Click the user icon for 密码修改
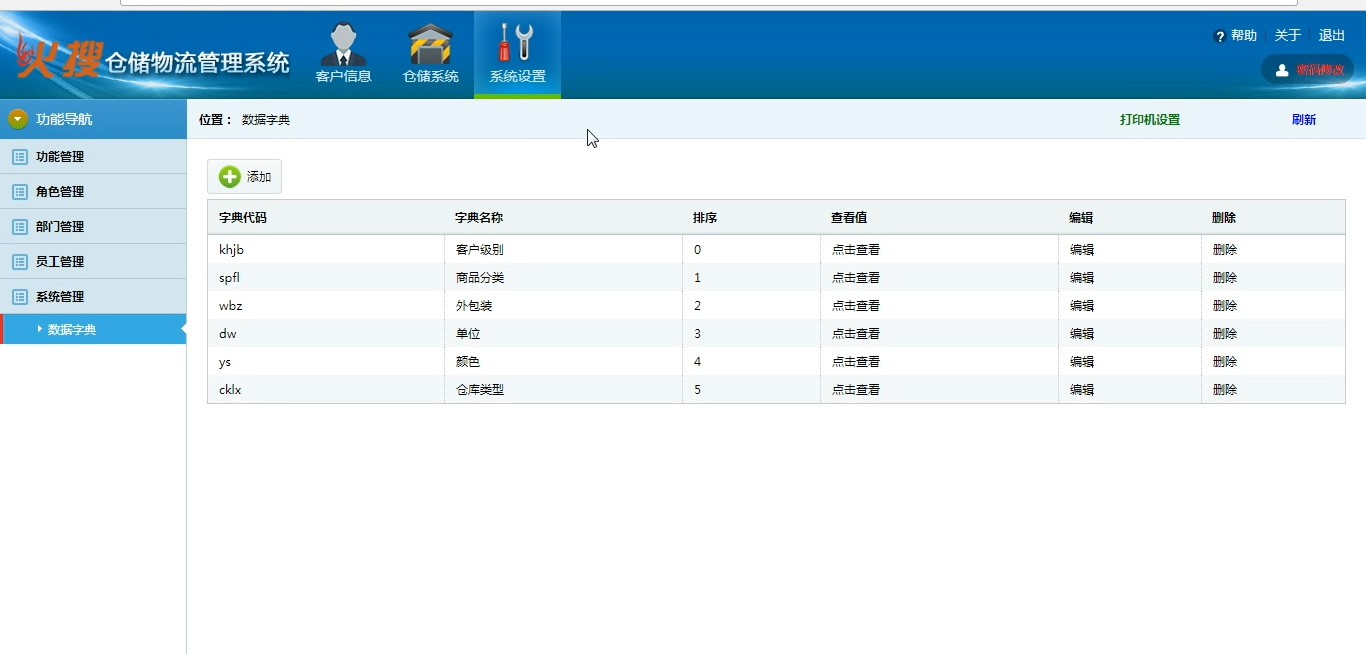 click(x=1282, y=70)
